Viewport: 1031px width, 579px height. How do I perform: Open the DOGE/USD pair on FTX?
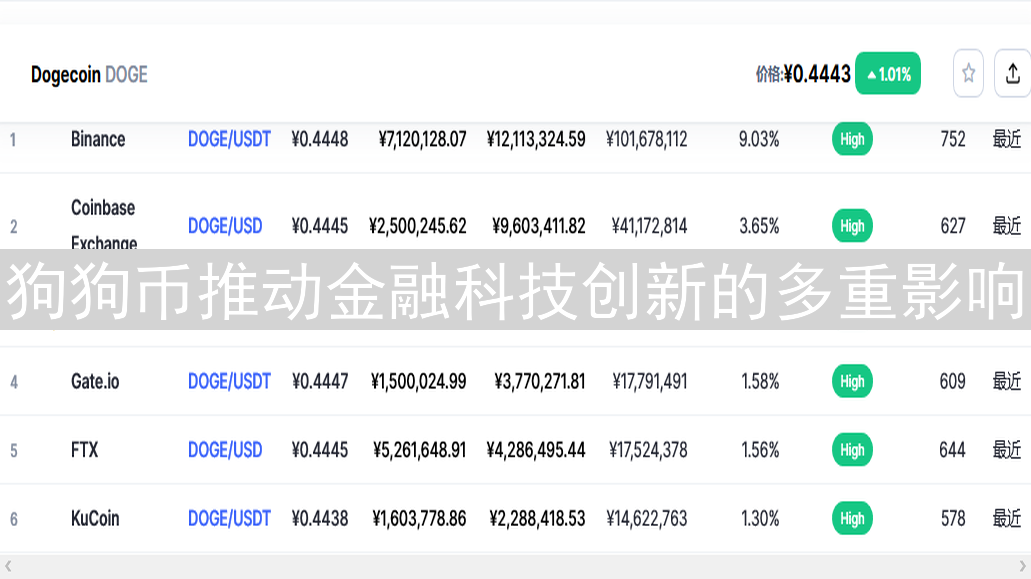225,450
